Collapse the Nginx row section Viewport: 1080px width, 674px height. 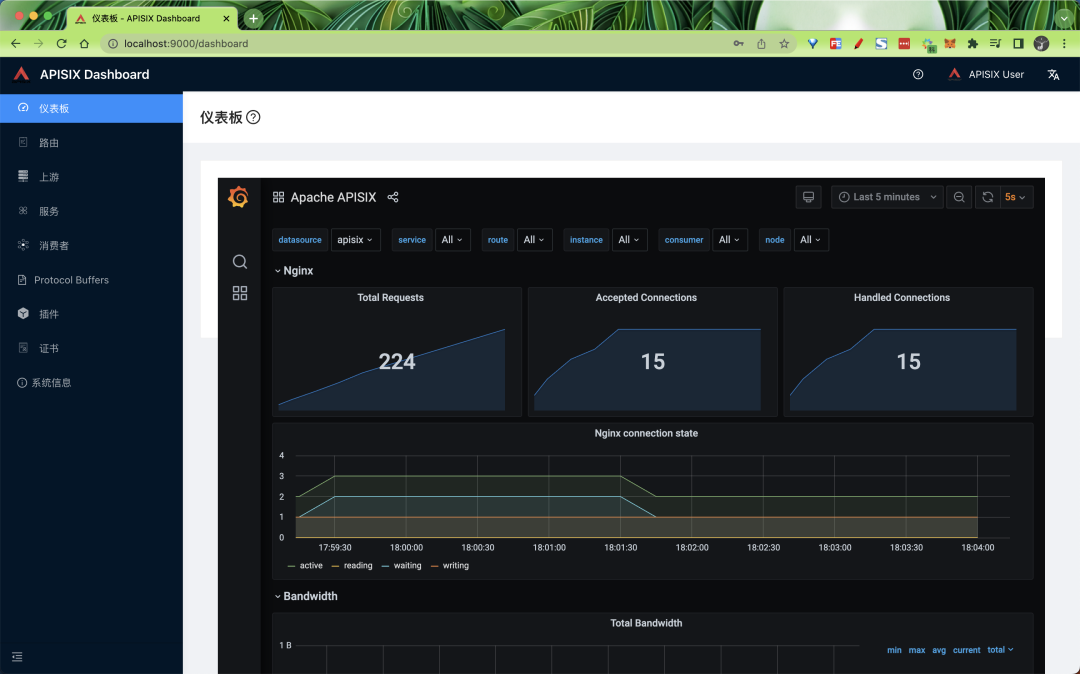point(294,271)
